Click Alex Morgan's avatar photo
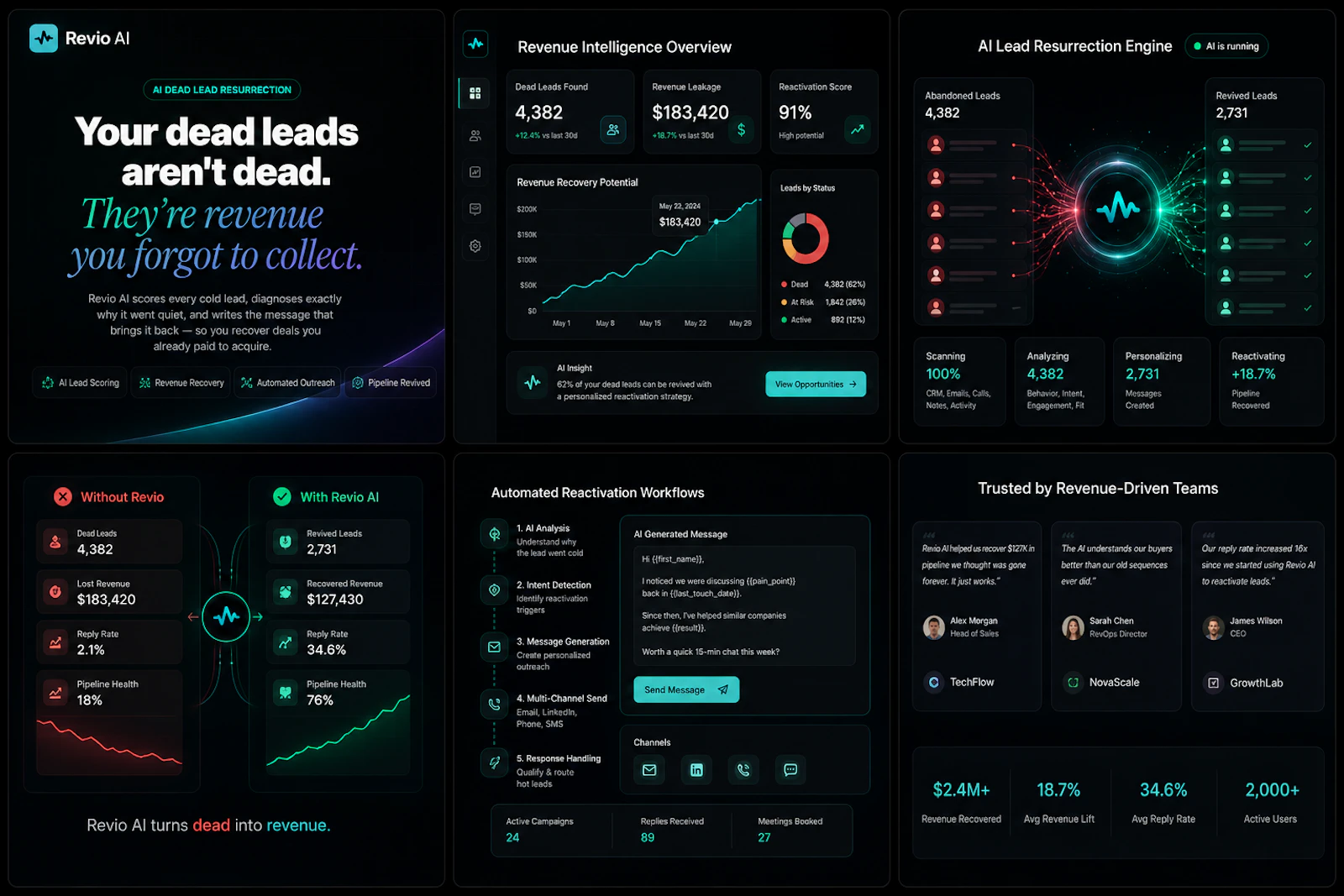The image size is (1344, 896). (934, 627)
